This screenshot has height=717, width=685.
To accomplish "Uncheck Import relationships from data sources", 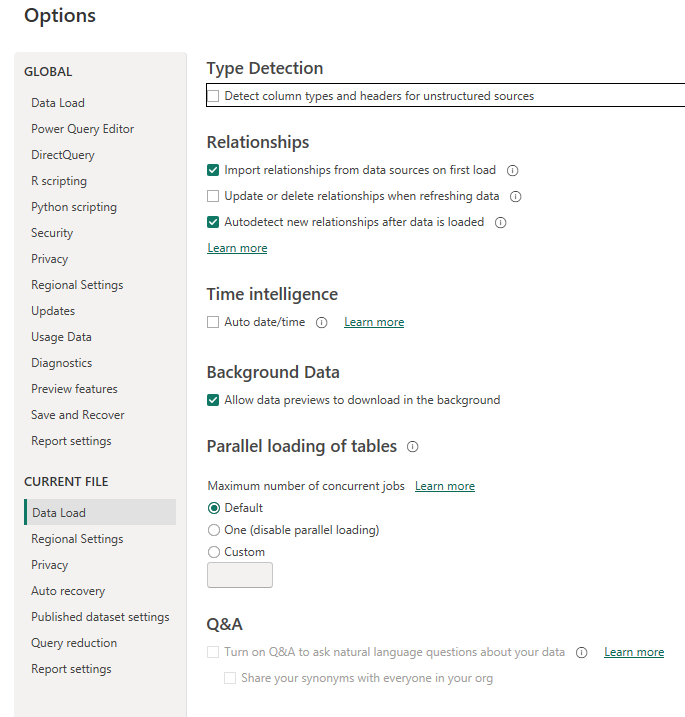I will click(213, 171).
